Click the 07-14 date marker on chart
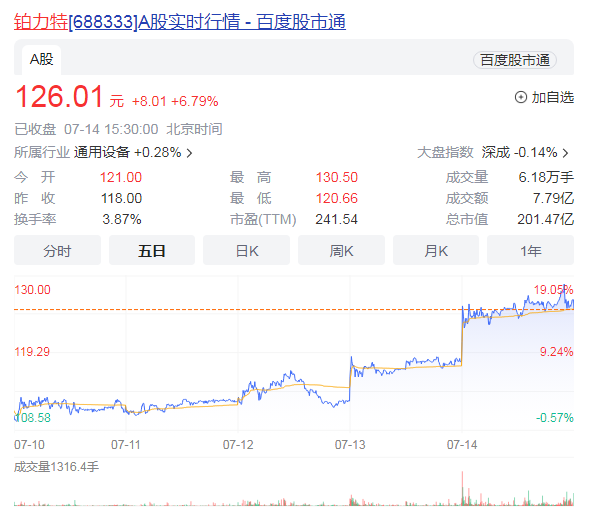 (x=462, y=445)
